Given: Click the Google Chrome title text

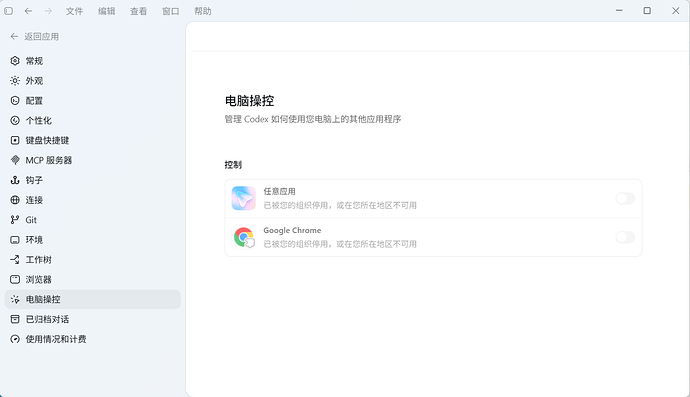Looking at the screenshot, I should [292, 230].
